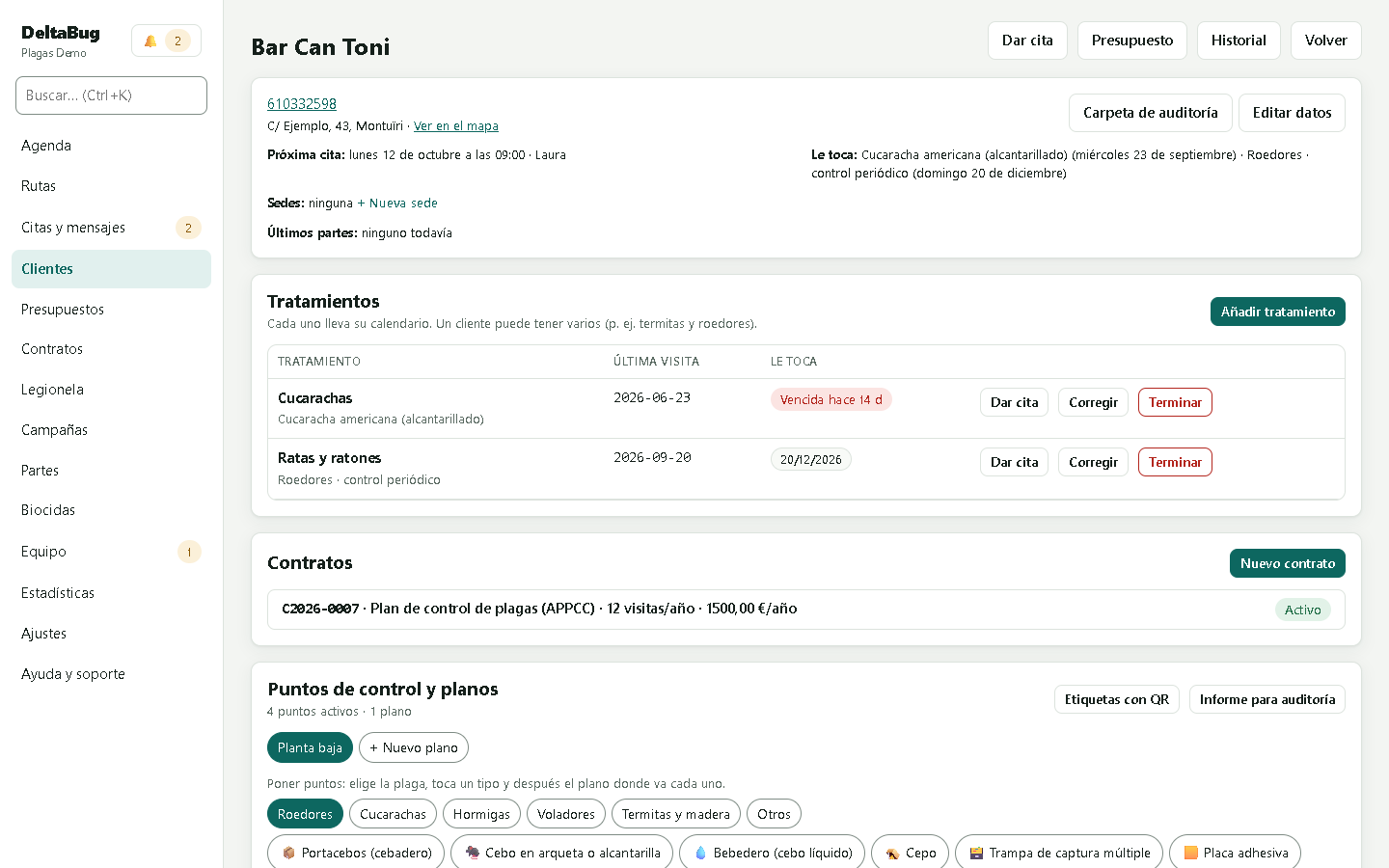
Task: Open Equipo section in the sidebar
Action: pyautogui.click(x=111, y=552)
